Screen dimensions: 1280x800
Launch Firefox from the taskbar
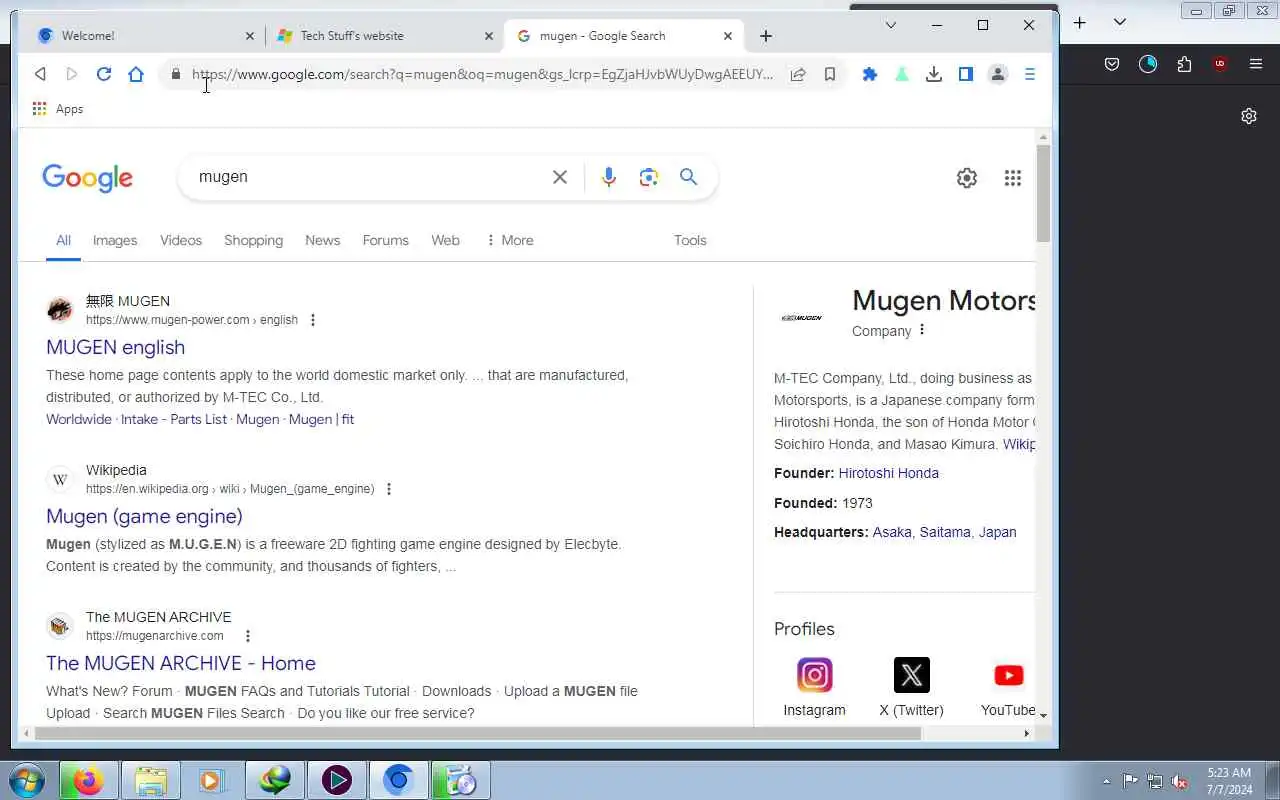(88, 780)
